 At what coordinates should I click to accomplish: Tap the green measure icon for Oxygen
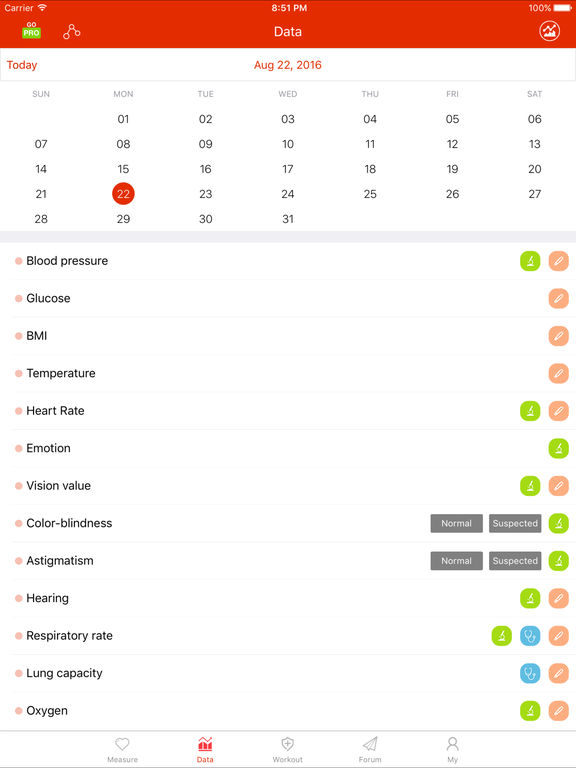click(x=530, y=711)
